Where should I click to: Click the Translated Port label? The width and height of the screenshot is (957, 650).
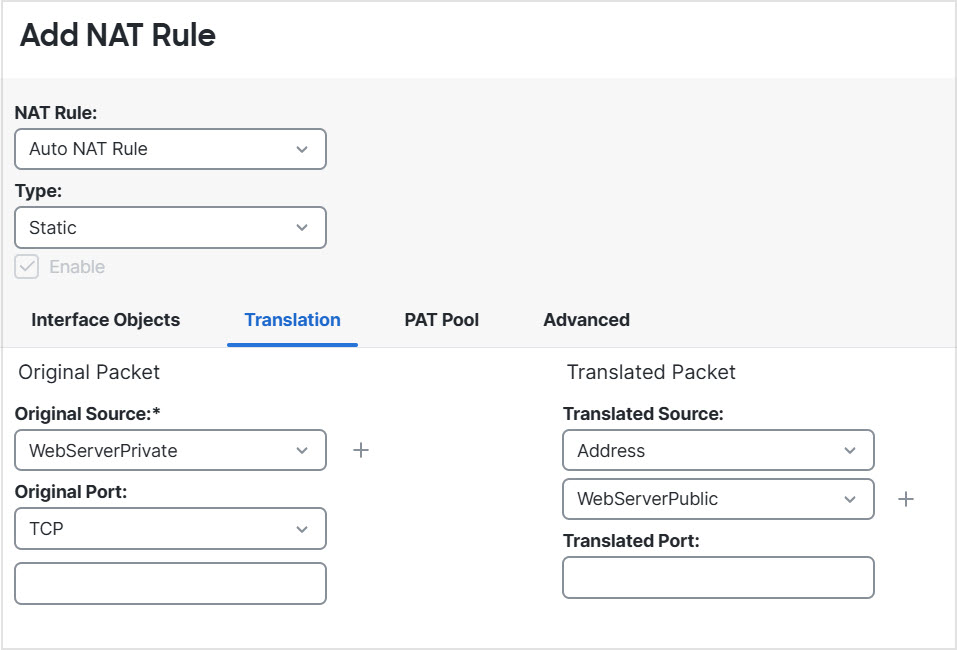click(x=631, y=541)
